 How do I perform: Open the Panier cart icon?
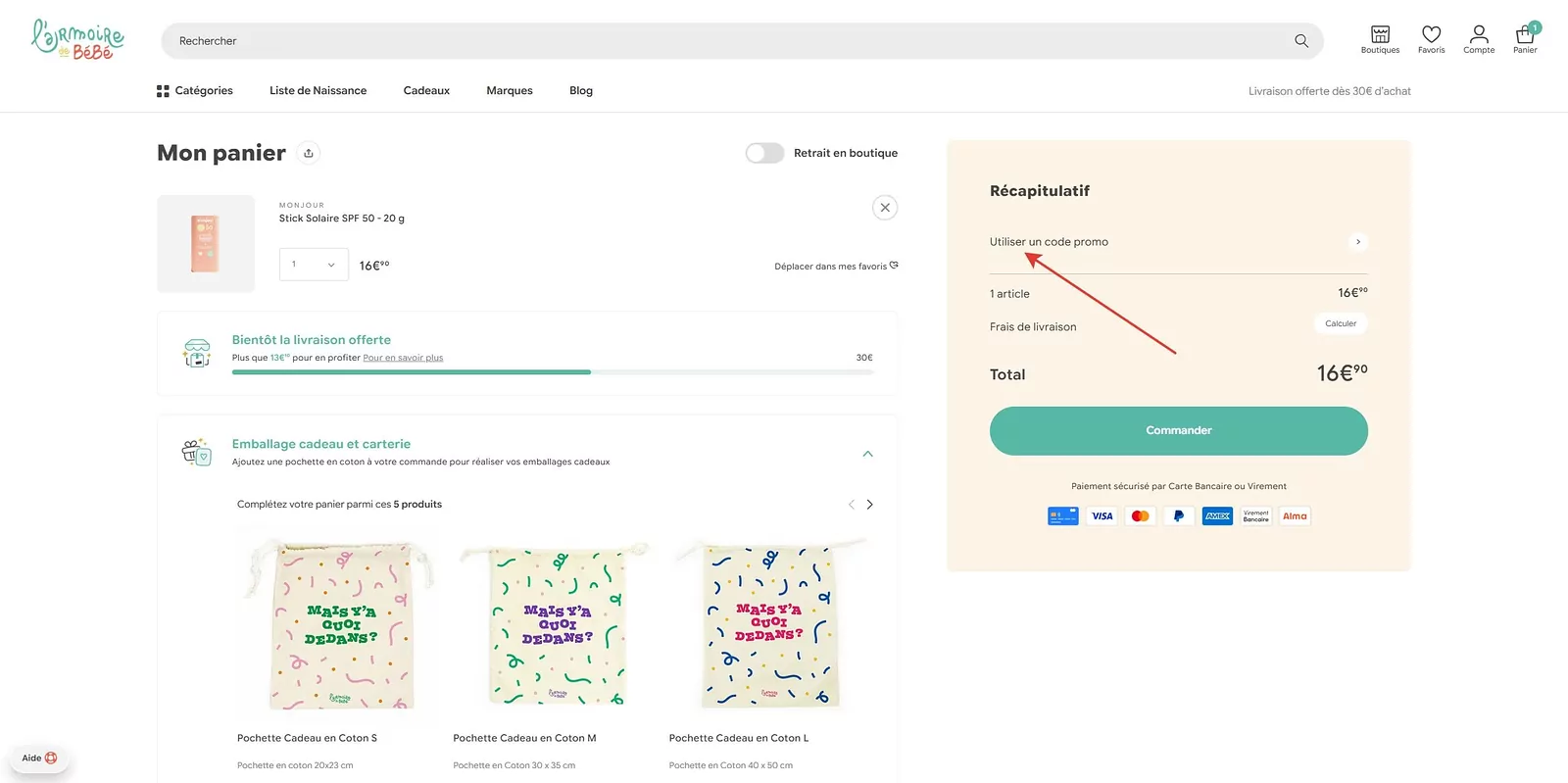1525,39
